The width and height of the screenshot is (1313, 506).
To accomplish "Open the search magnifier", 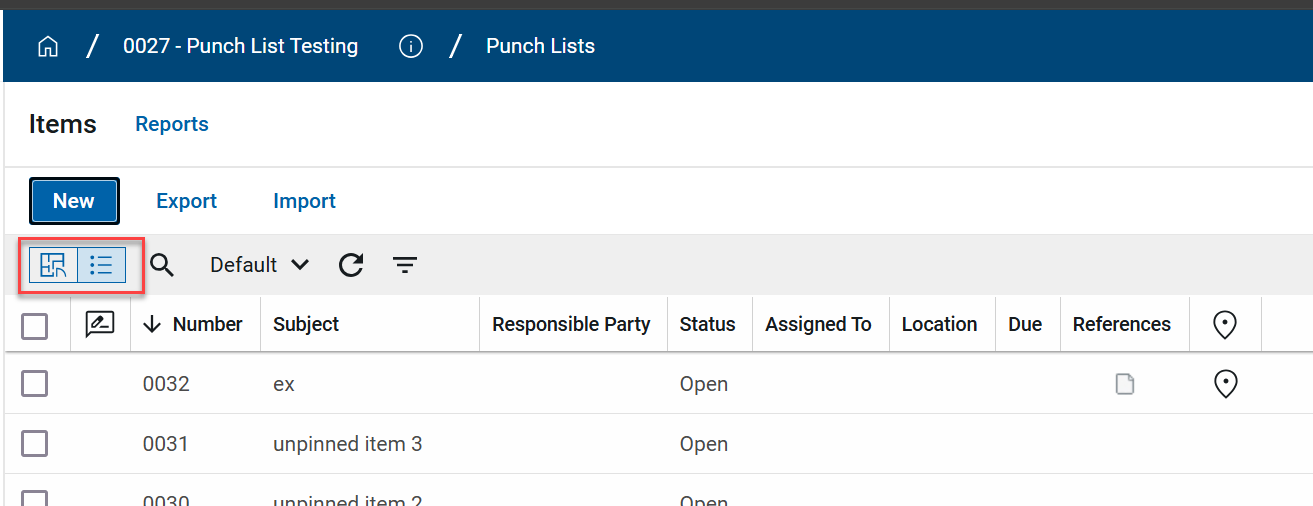I will point(162,265).
